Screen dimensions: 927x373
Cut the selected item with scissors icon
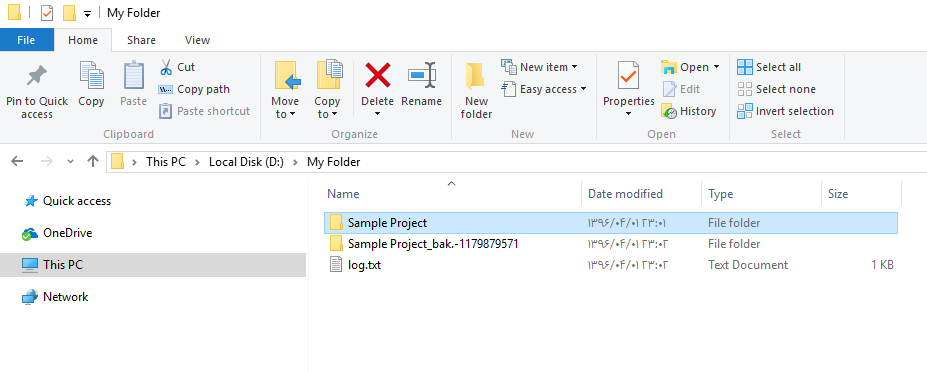pos(166,67)
